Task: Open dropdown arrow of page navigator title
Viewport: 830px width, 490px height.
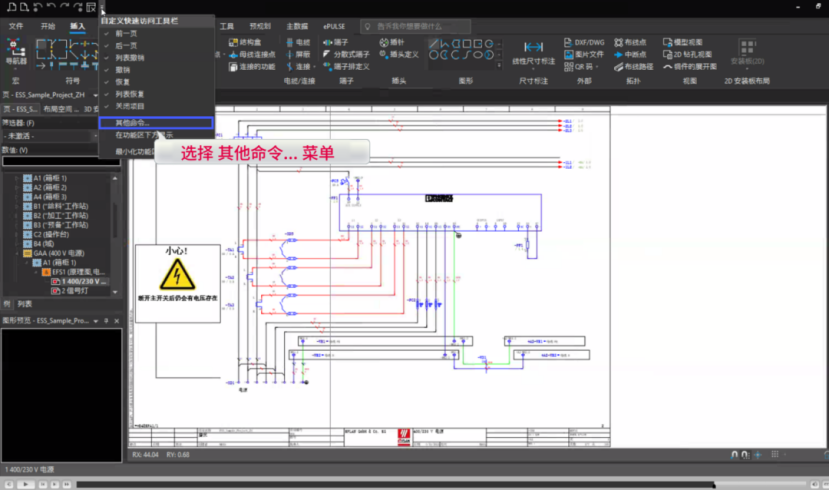Action: [x=95, y=95]
